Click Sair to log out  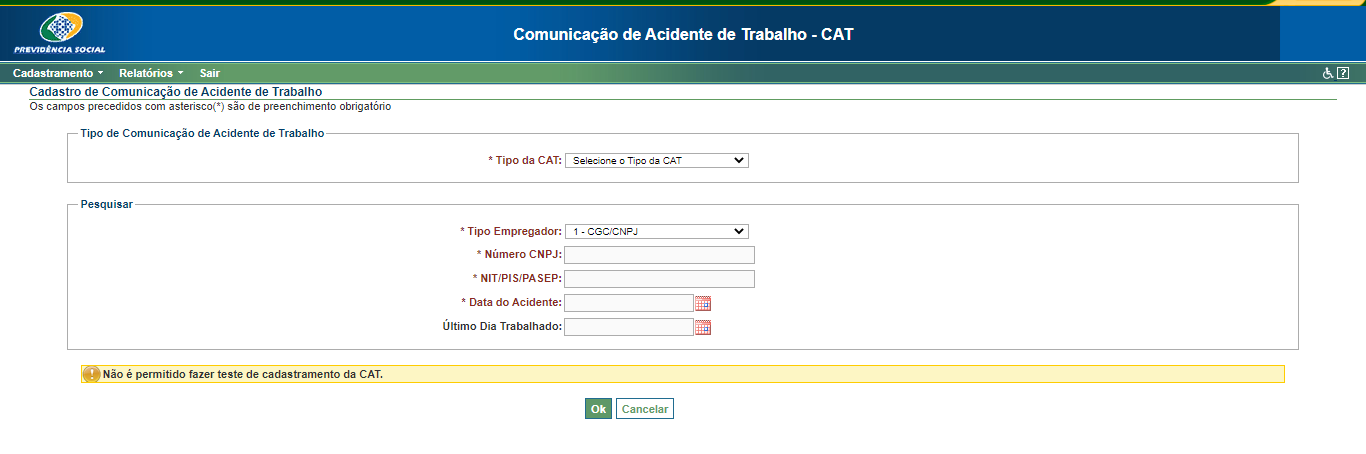pyautogui.click(x=209, y=73)
